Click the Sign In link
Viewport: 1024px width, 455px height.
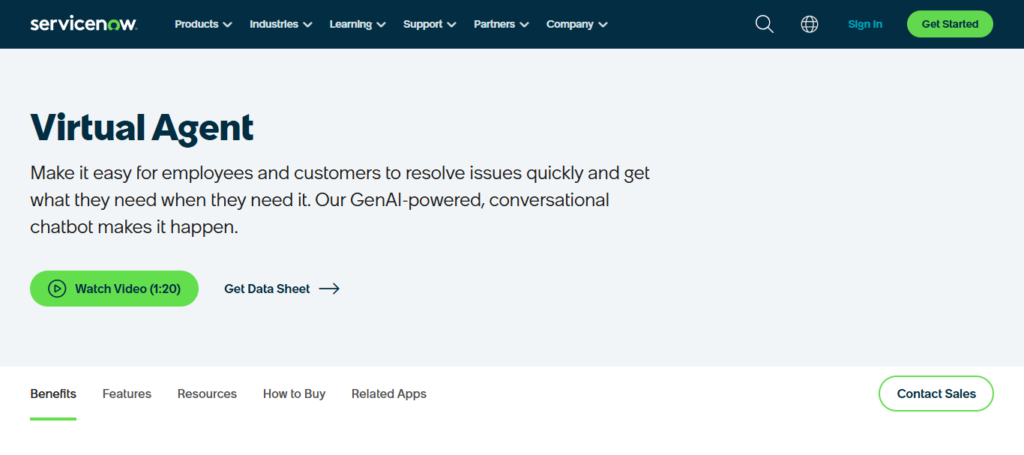pyautogui.click(x=865, y=24)
